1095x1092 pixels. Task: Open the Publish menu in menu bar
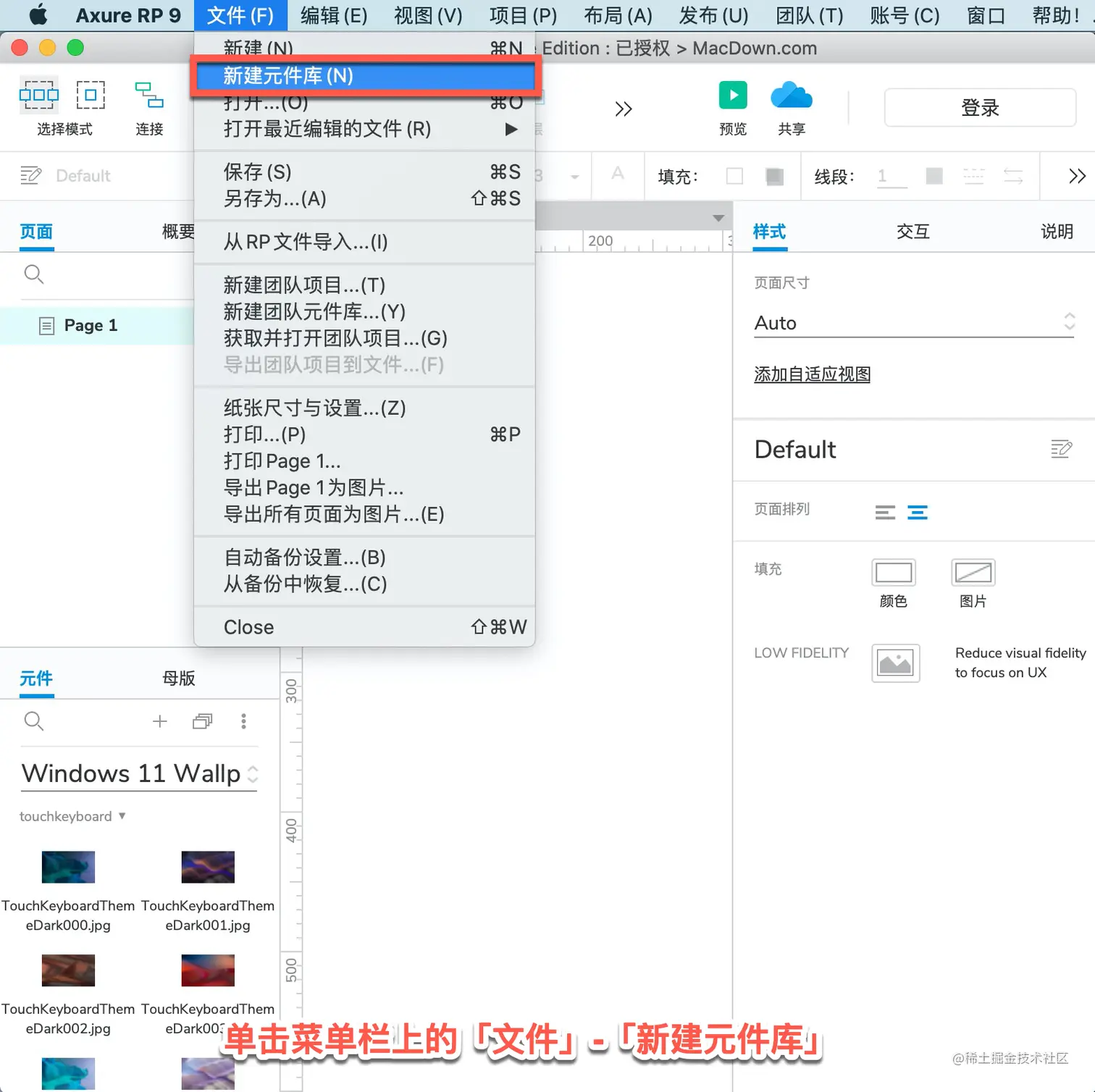coord(713,15)
